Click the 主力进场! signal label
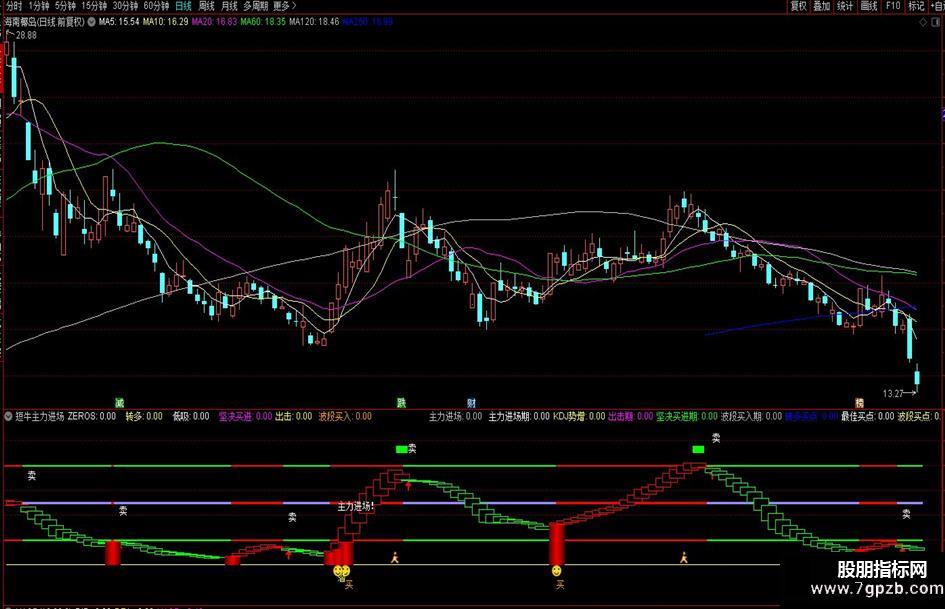The image size is (945, 609). (x=356, y=506)
